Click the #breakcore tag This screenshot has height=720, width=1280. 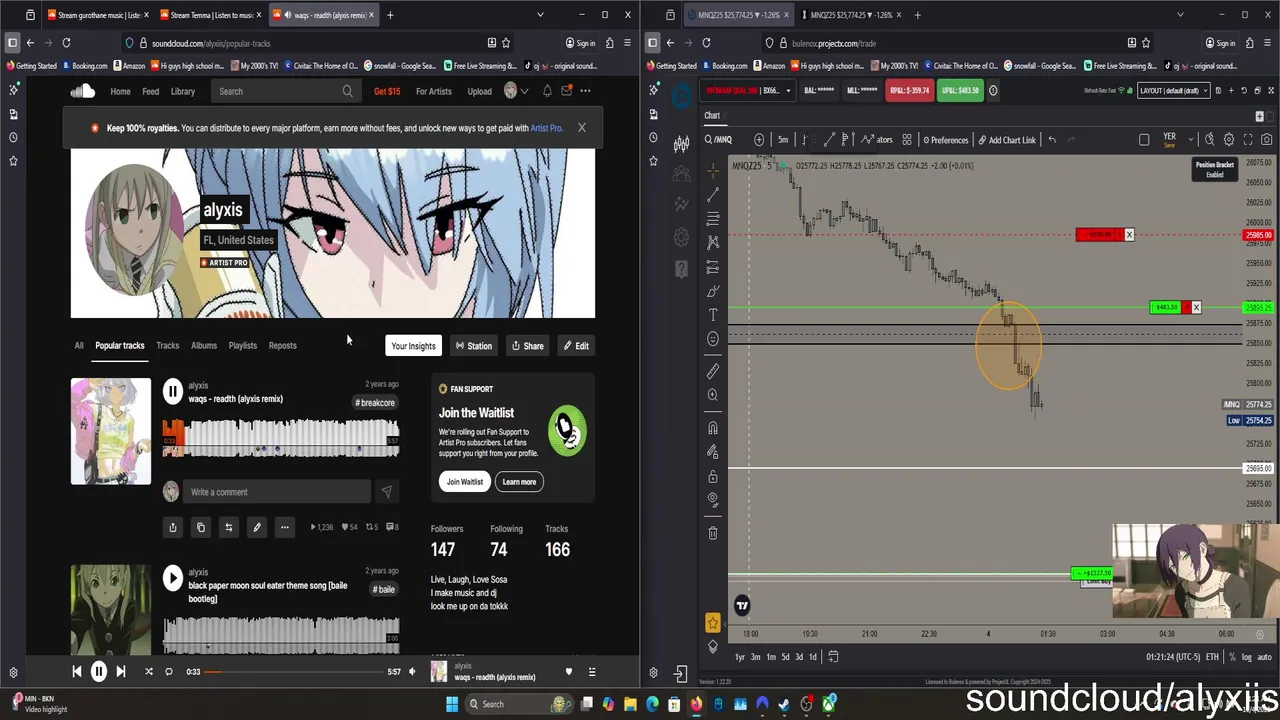pos(376,403)
